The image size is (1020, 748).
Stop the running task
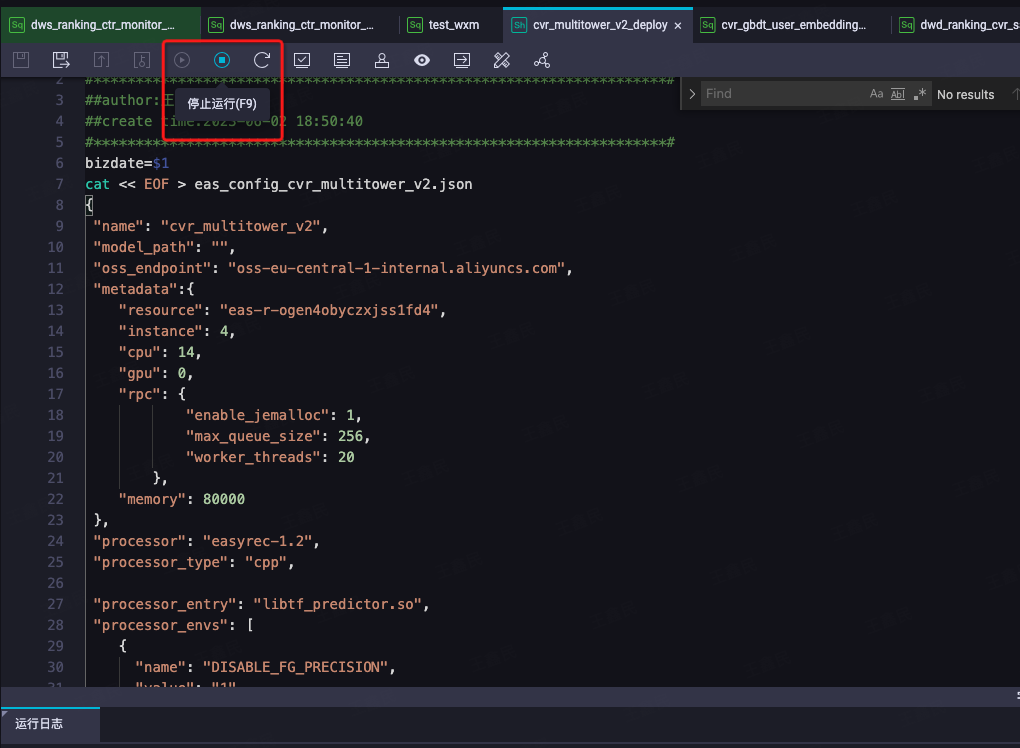222,60
